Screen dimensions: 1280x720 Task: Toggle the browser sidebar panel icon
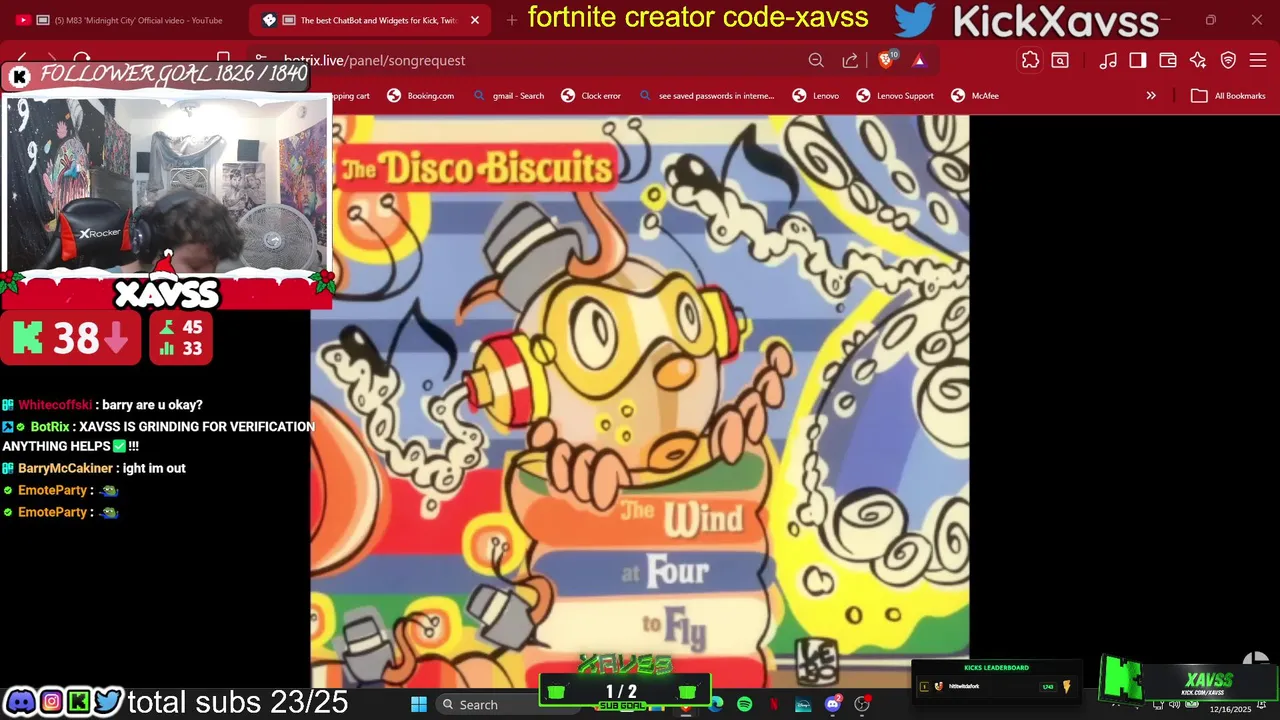1138,60
